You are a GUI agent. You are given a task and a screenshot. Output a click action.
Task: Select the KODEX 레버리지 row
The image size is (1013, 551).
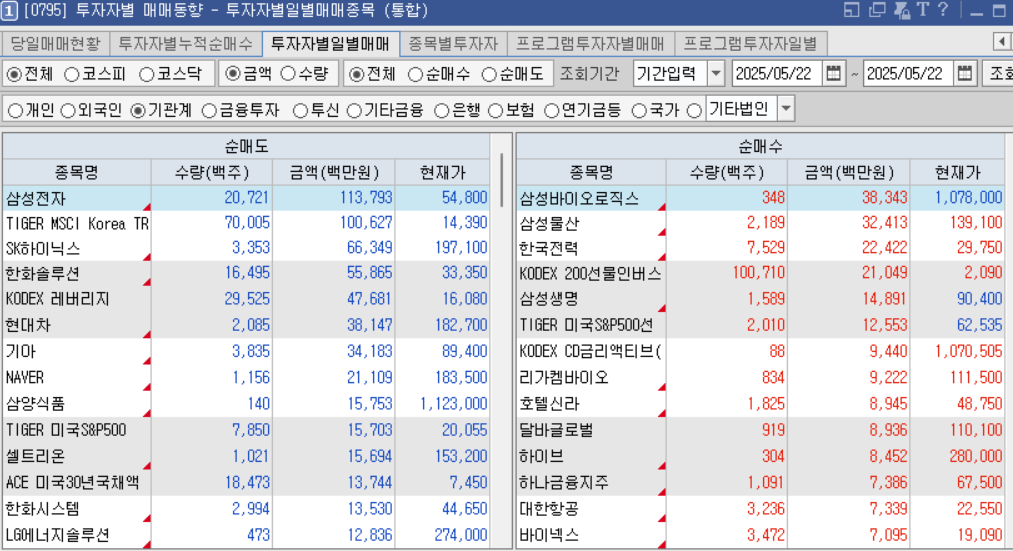245,299
